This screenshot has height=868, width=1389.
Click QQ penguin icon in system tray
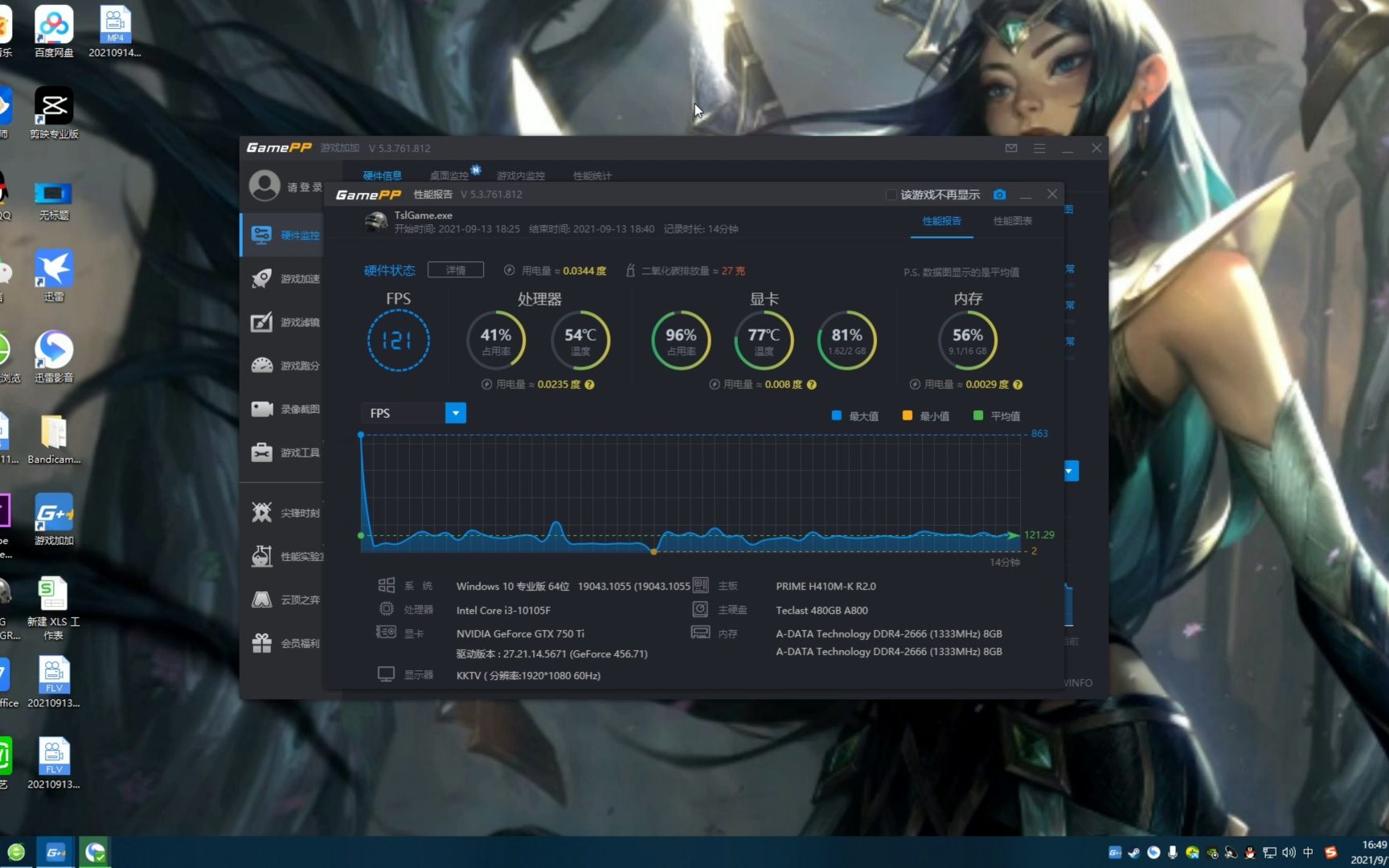click(1250, 853)
